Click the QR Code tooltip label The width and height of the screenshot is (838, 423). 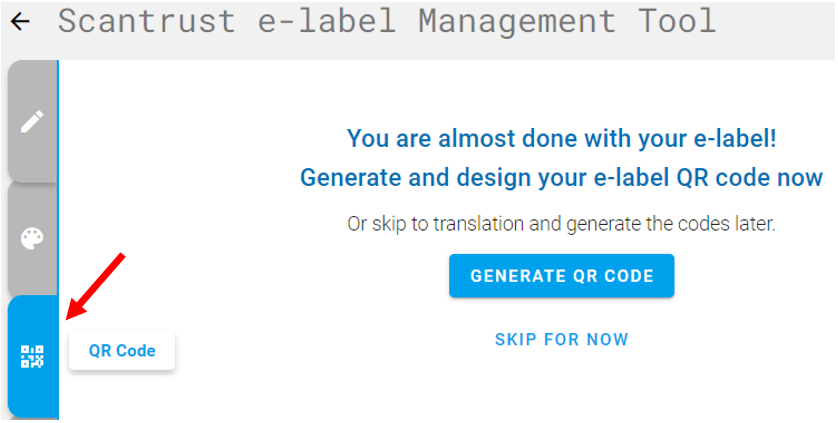[122, 350]
